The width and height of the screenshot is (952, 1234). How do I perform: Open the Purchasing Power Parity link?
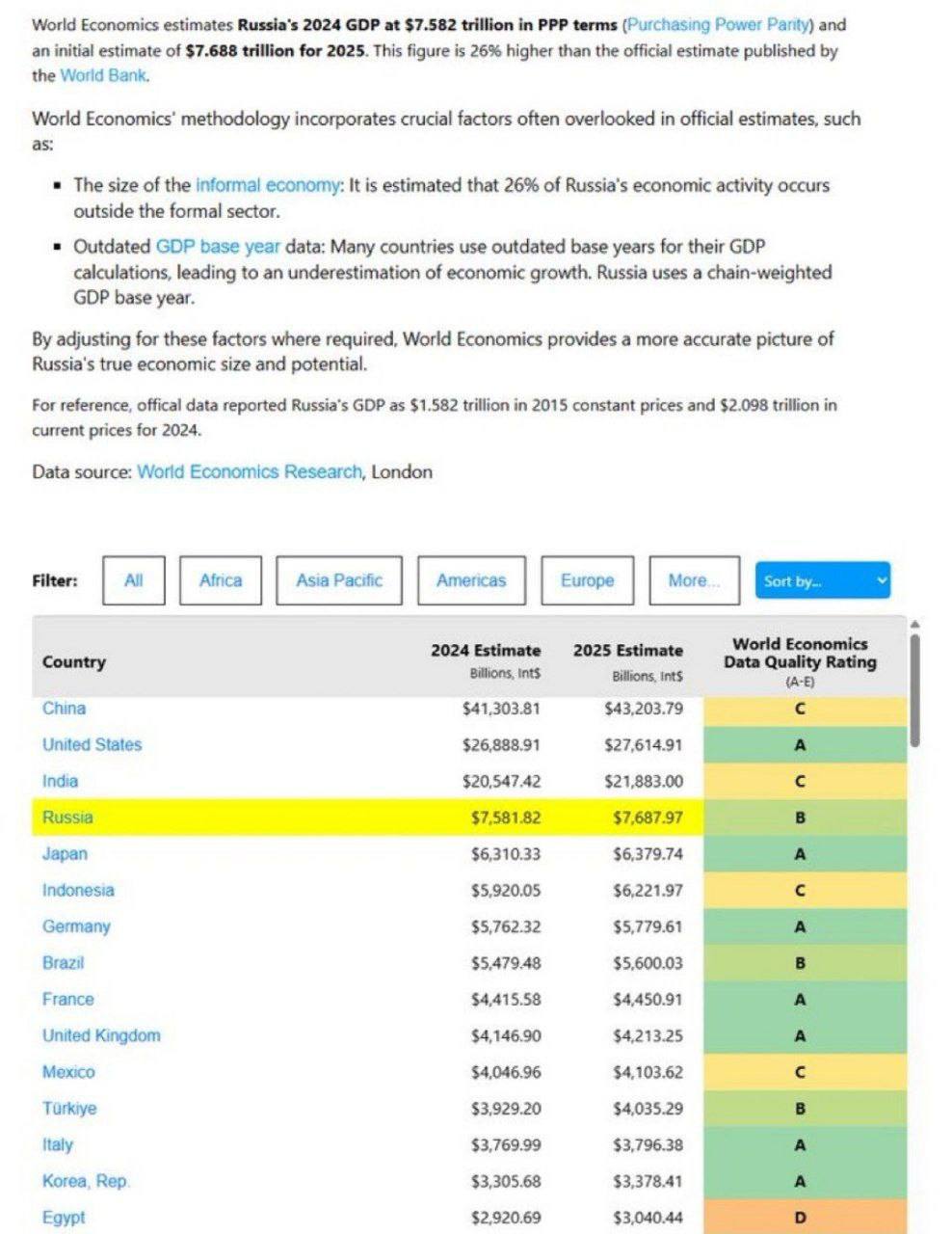click(719, 25)
